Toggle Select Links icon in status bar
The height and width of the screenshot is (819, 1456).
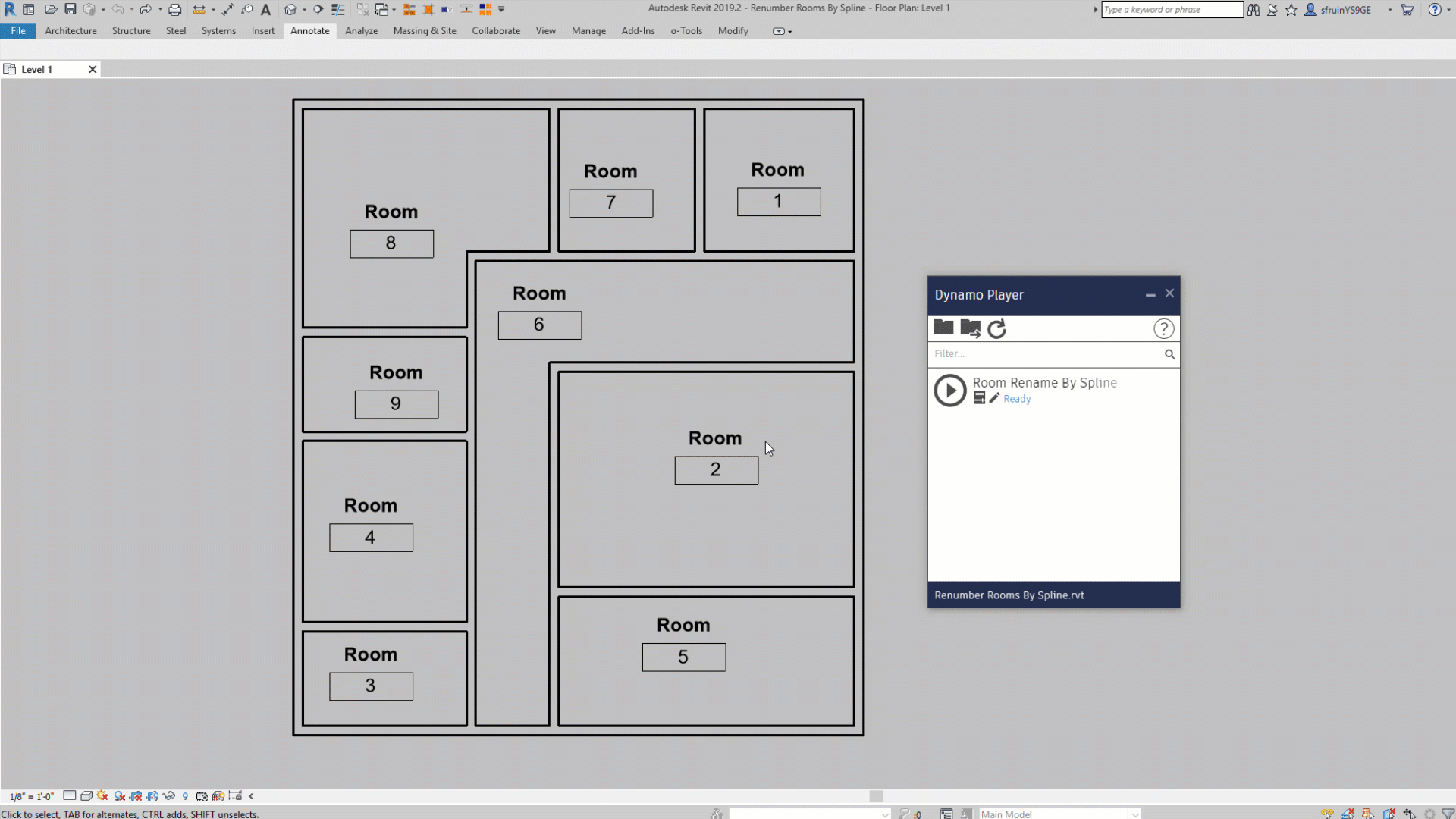pos(1326,814)
